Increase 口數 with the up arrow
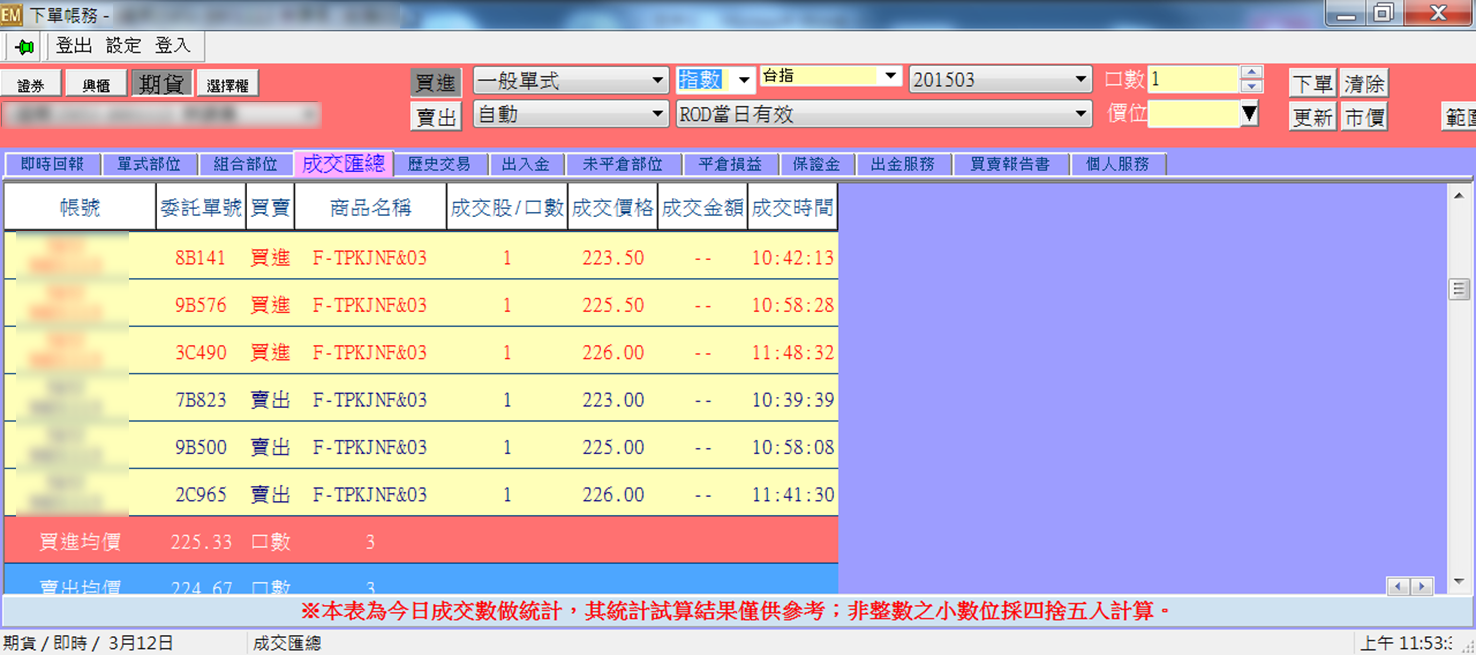This screenshot has height=655, width=1476. pos(1251,73)
